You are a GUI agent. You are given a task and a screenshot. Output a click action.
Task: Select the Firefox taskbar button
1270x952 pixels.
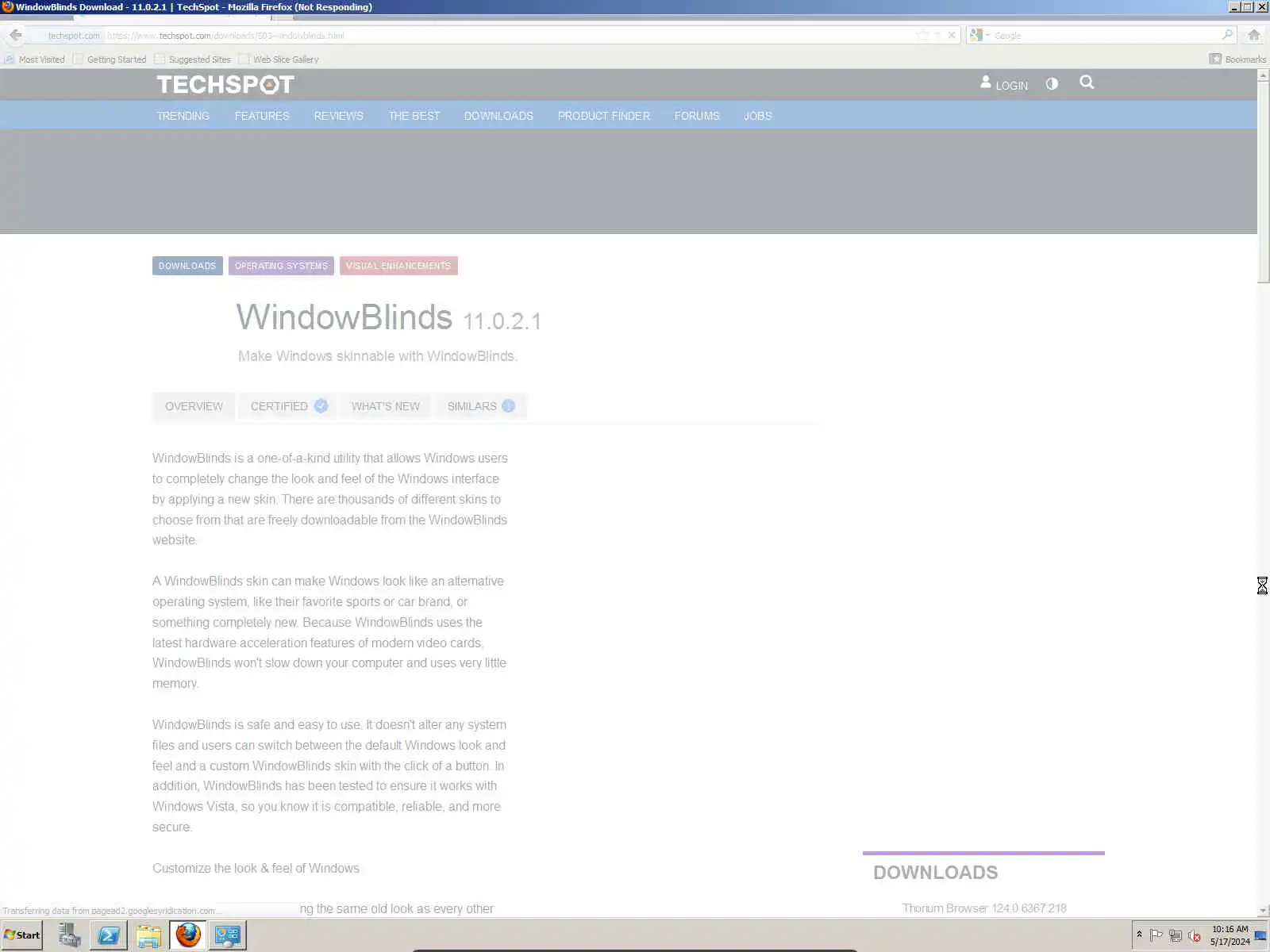click(188, 935)
